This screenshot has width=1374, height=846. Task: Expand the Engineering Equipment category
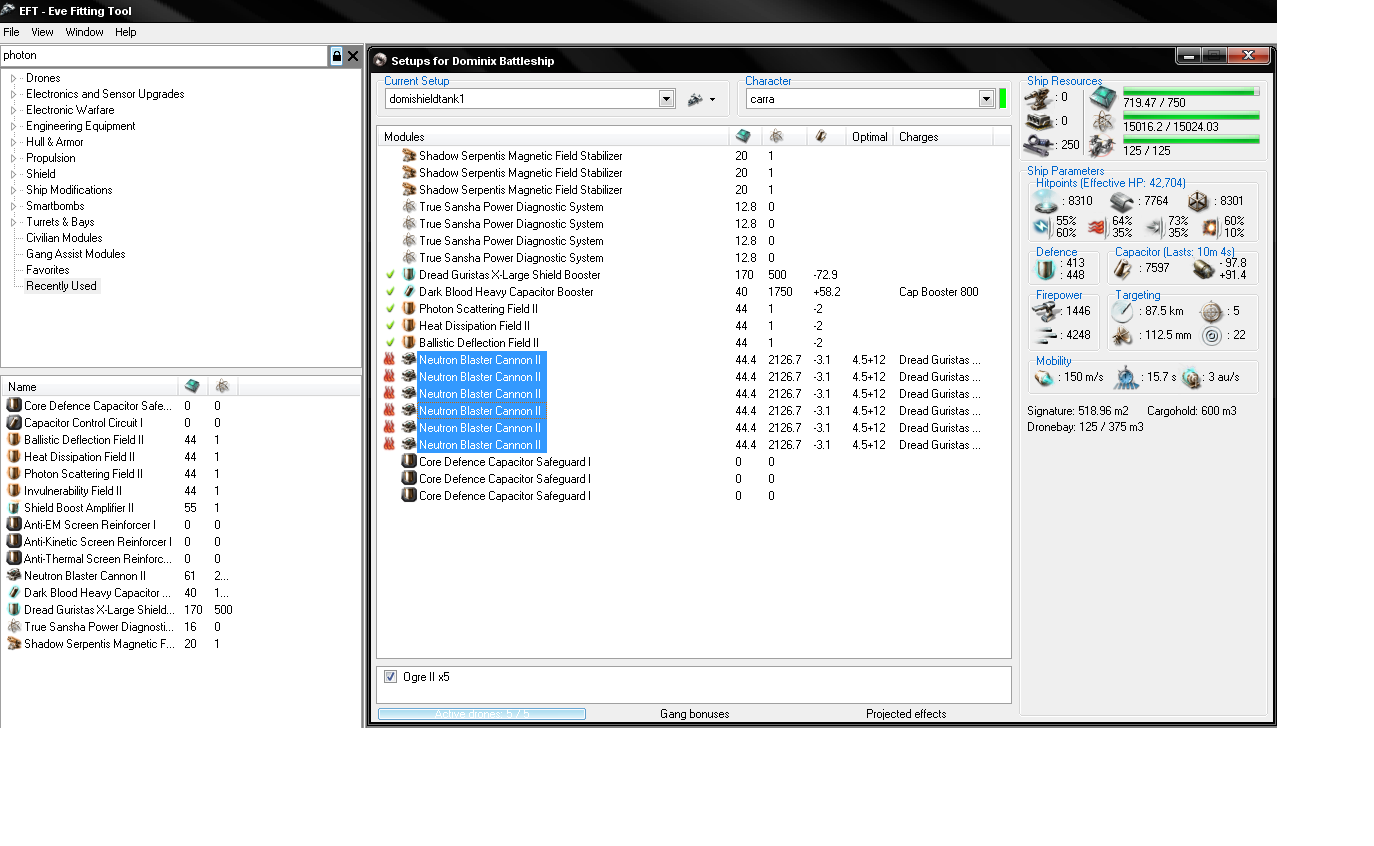pos(14,126)
